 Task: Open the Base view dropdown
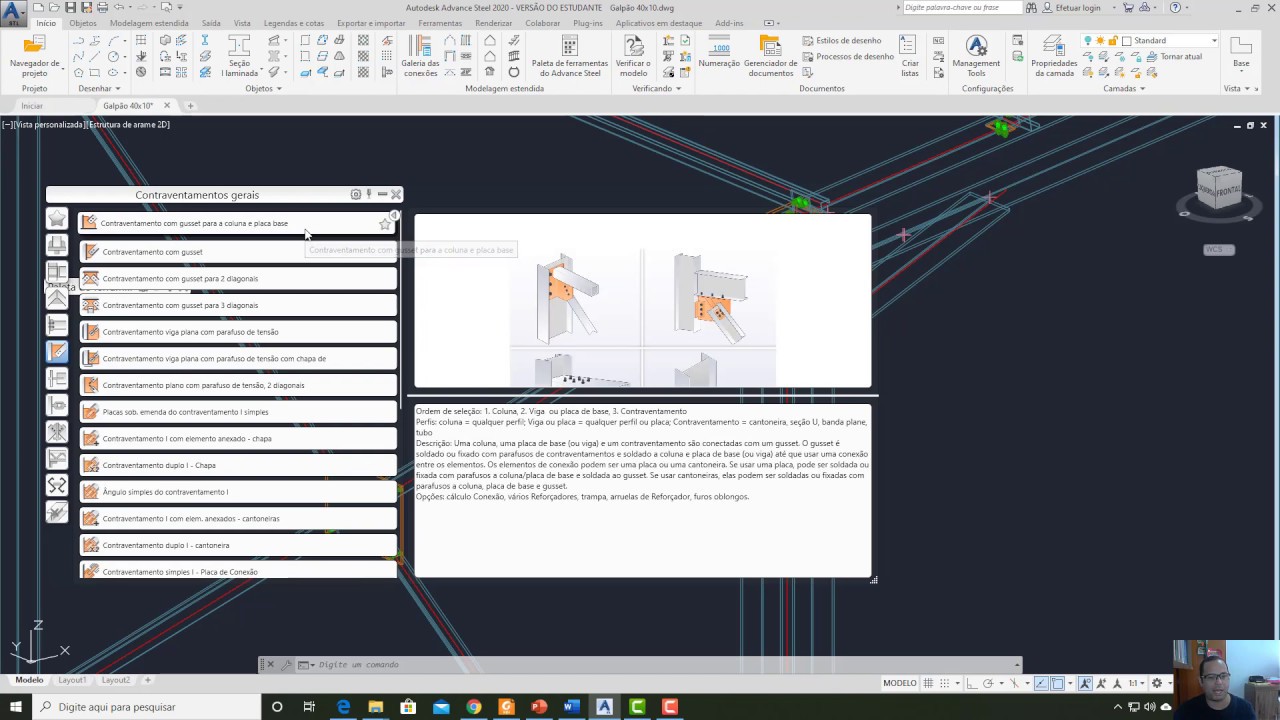(x=1241, y=55)
